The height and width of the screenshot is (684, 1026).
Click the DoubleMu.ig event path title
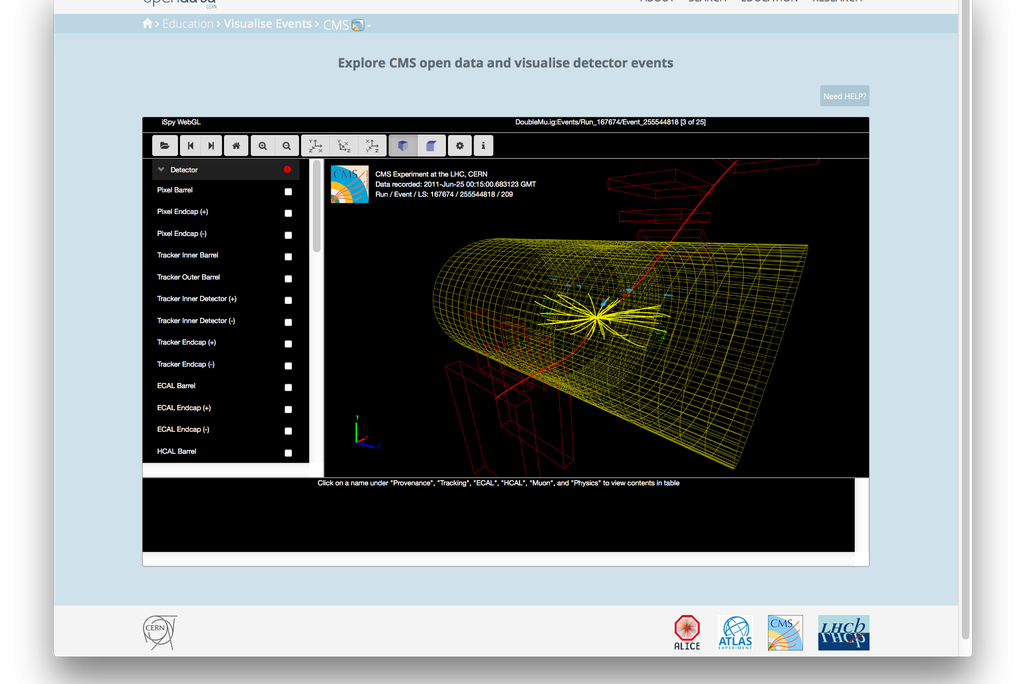(610, 122)
